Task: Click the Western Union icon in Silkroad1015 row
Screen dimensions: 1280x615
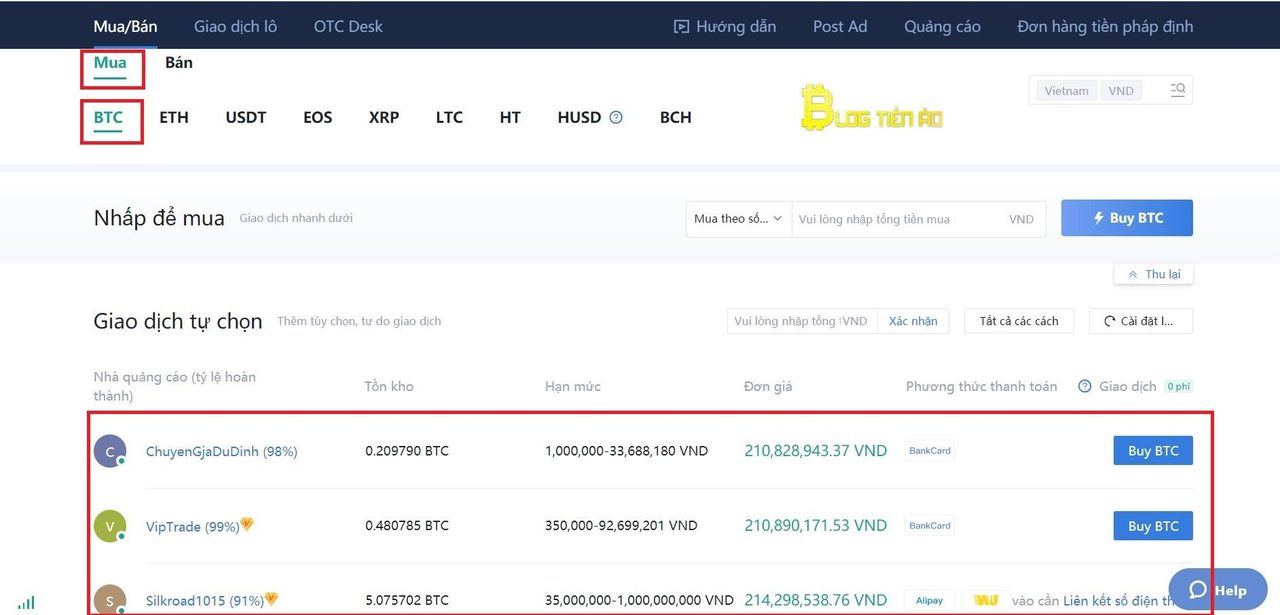Action: coord(986,600)
